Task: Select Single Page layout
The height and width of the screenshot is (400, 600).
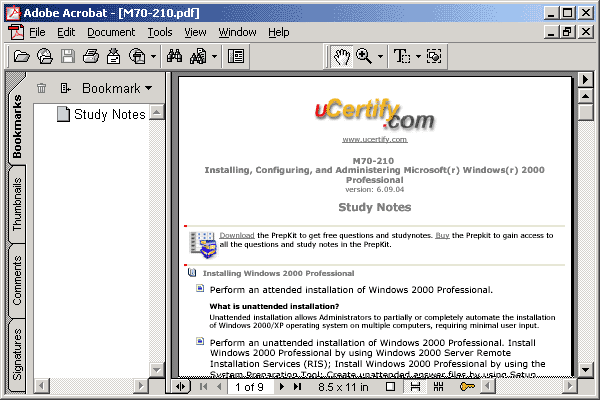Action: [x=390, y=387]
